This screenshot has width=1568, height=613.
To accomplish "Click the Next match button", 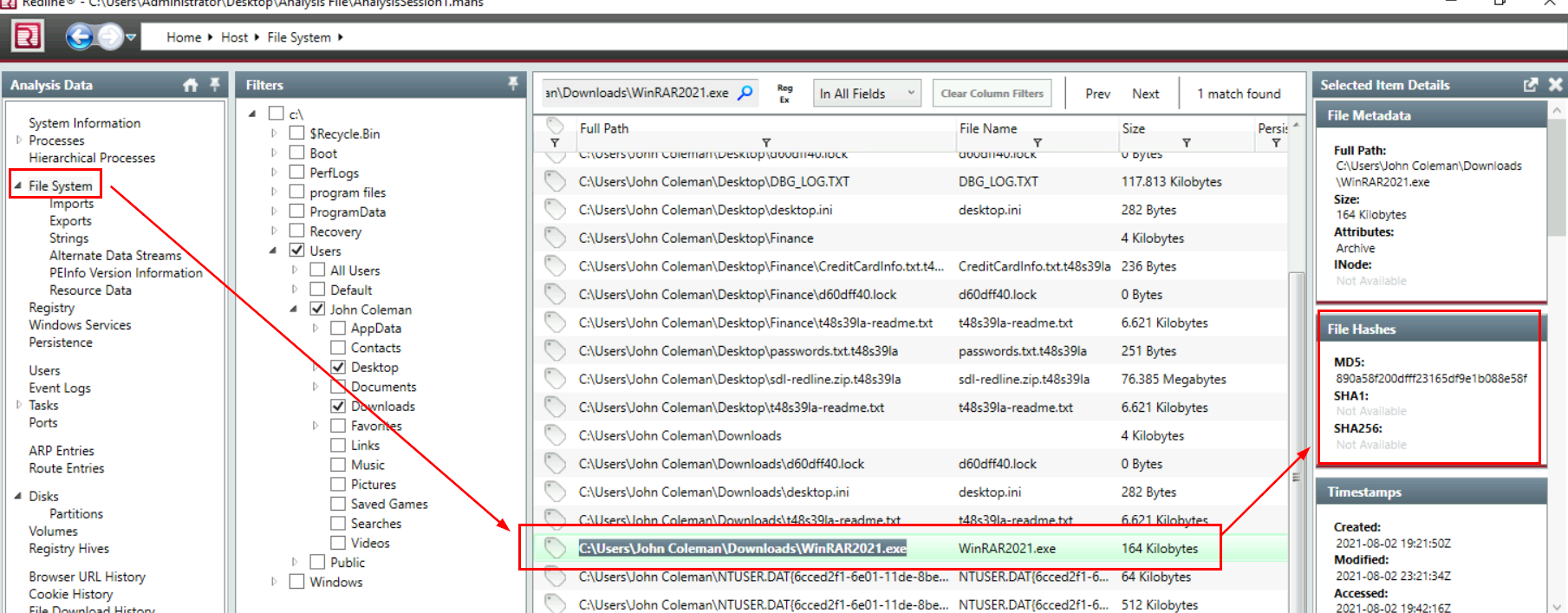I will 1145,94.
